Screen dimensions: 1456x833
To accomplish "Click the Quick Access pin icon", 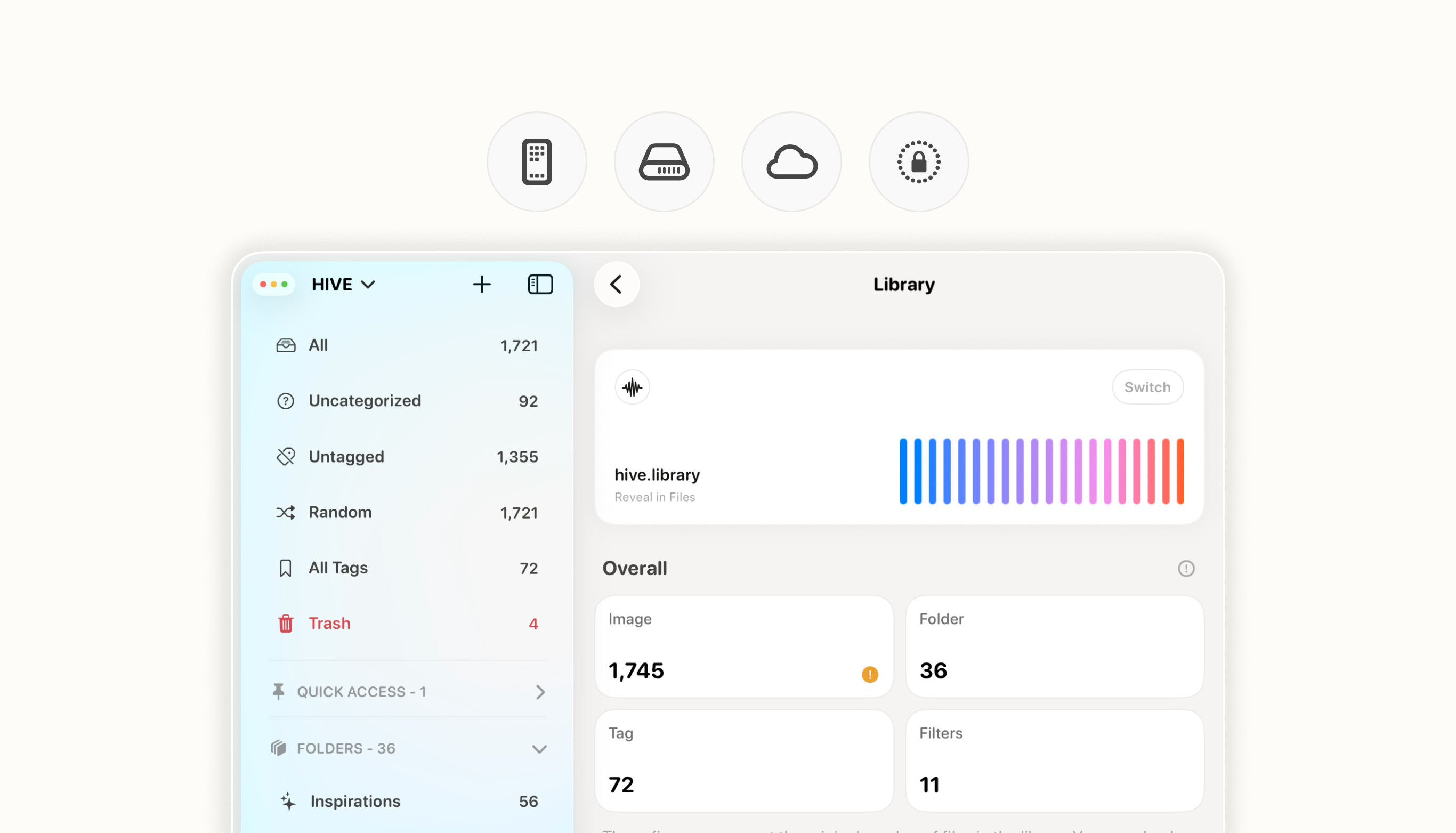I will pyautogui.click(x=279, y=692).
